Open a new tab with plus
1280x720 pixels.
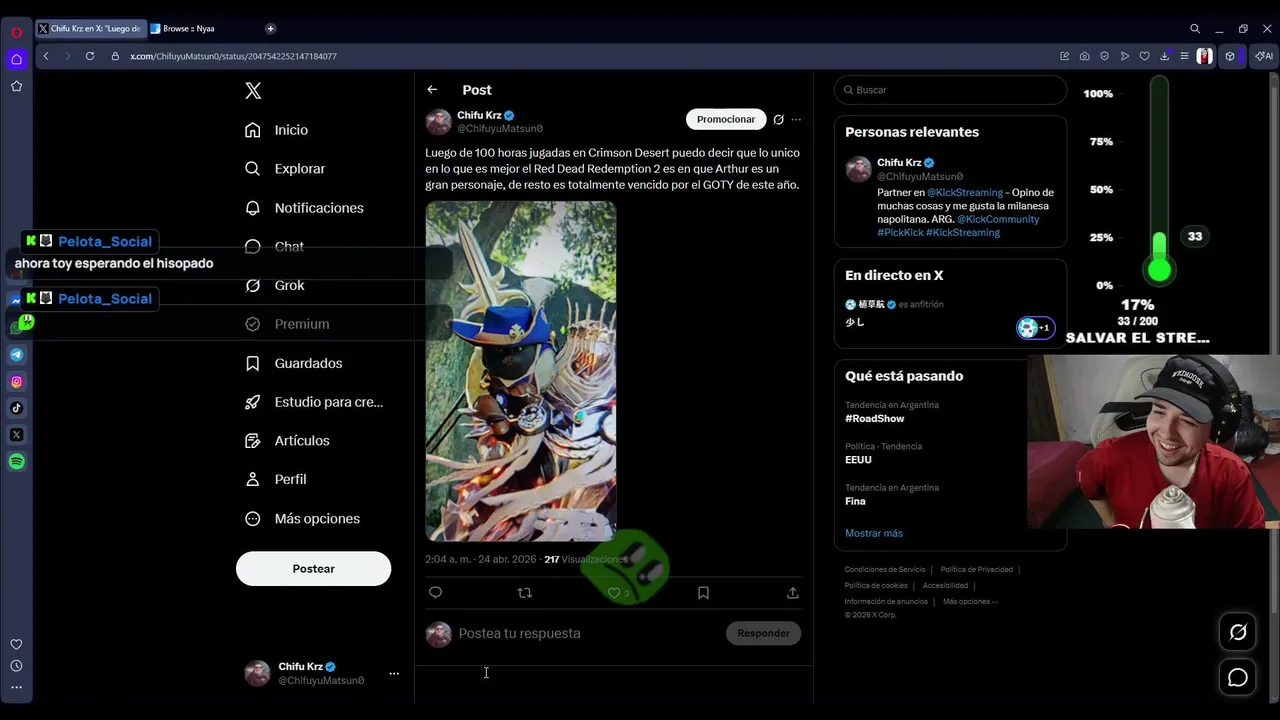tap(270, 29)
